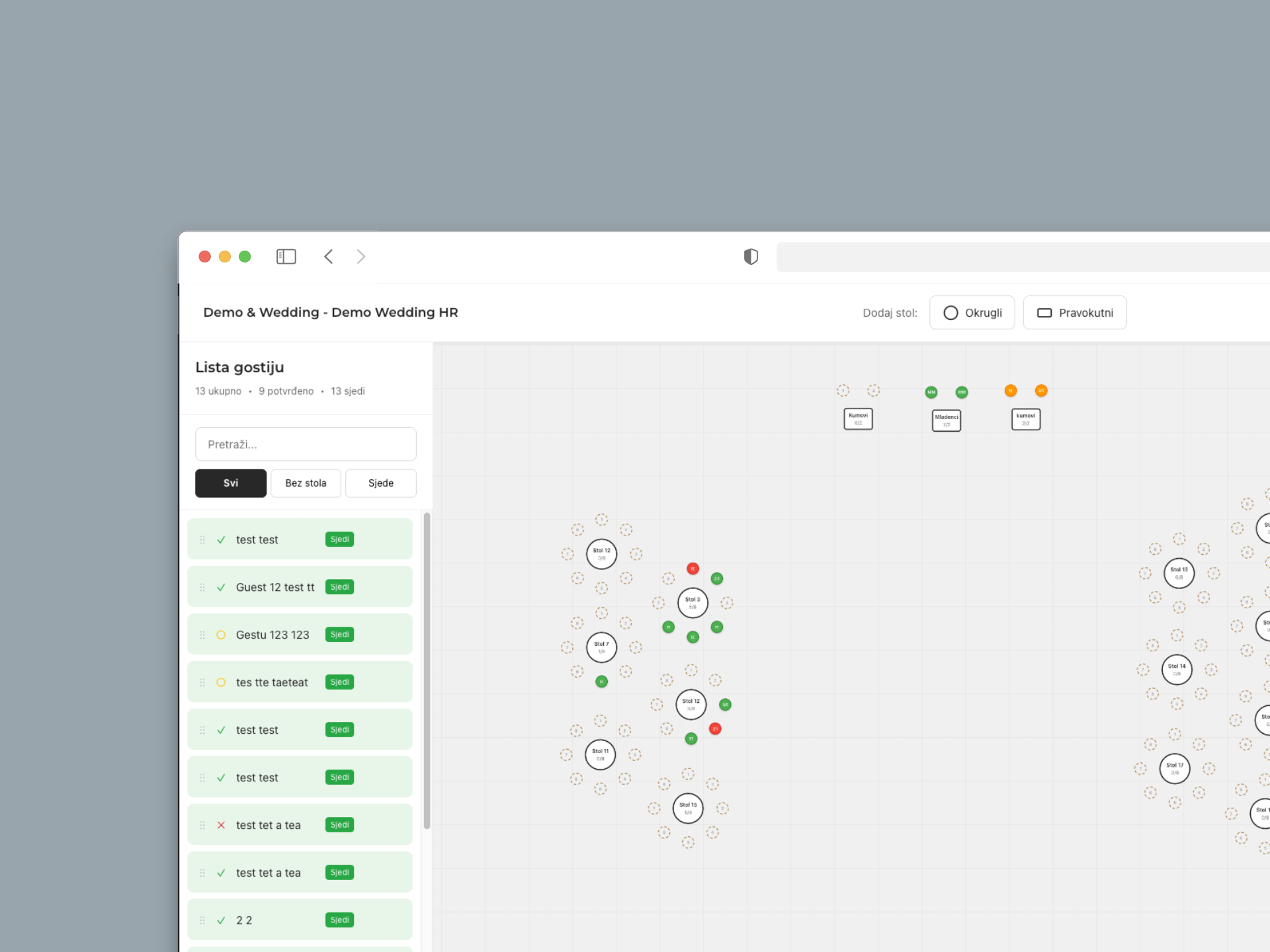Image resolution: width=1270 pixels, height=952 pixels.
Task: Switch to the Sjede filter
Action: click(381, 483)
